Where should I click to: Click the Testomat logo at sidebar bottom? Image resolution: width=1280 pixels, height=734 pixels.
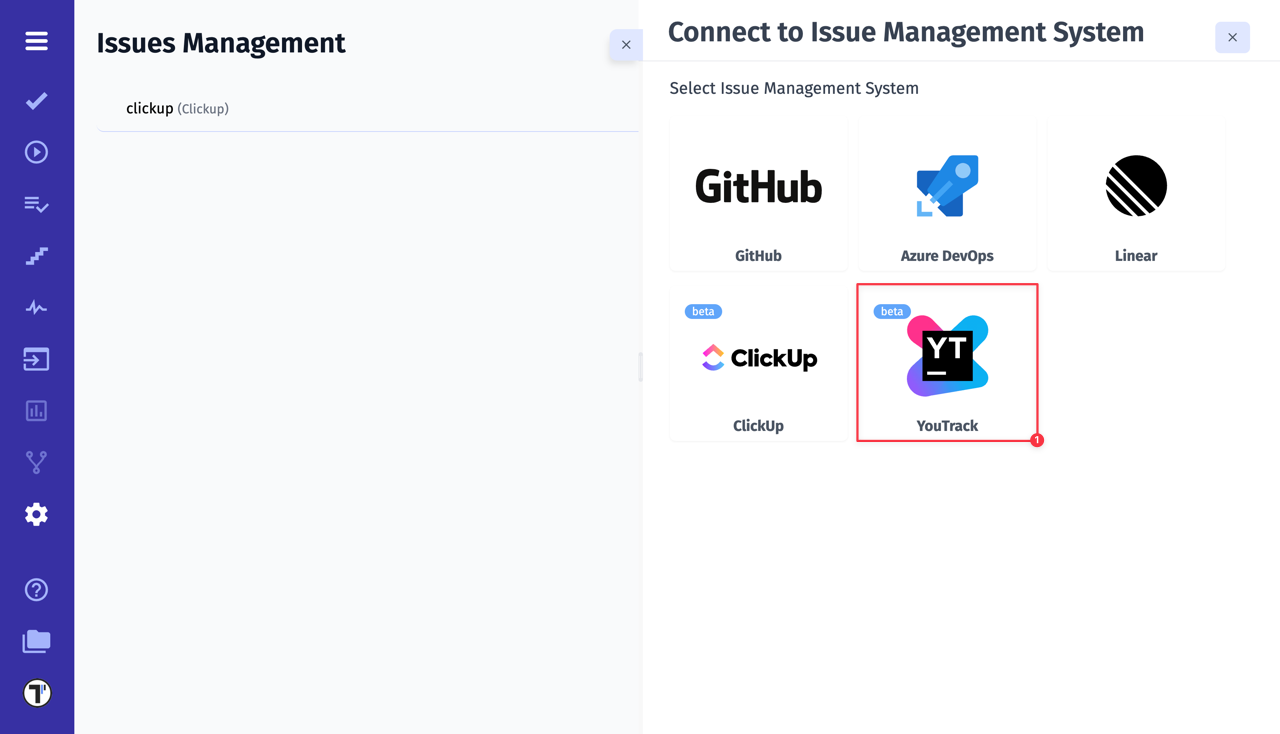coord(36,691)
